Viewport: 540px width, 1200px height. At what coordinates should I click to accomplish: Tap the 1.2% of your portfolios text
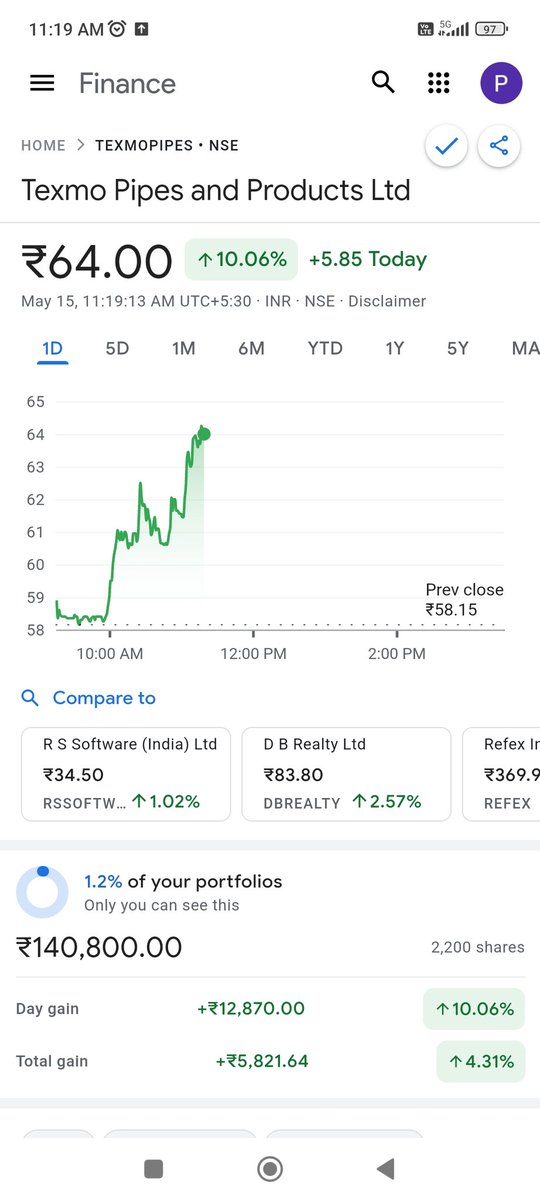(x=183, y=881)
